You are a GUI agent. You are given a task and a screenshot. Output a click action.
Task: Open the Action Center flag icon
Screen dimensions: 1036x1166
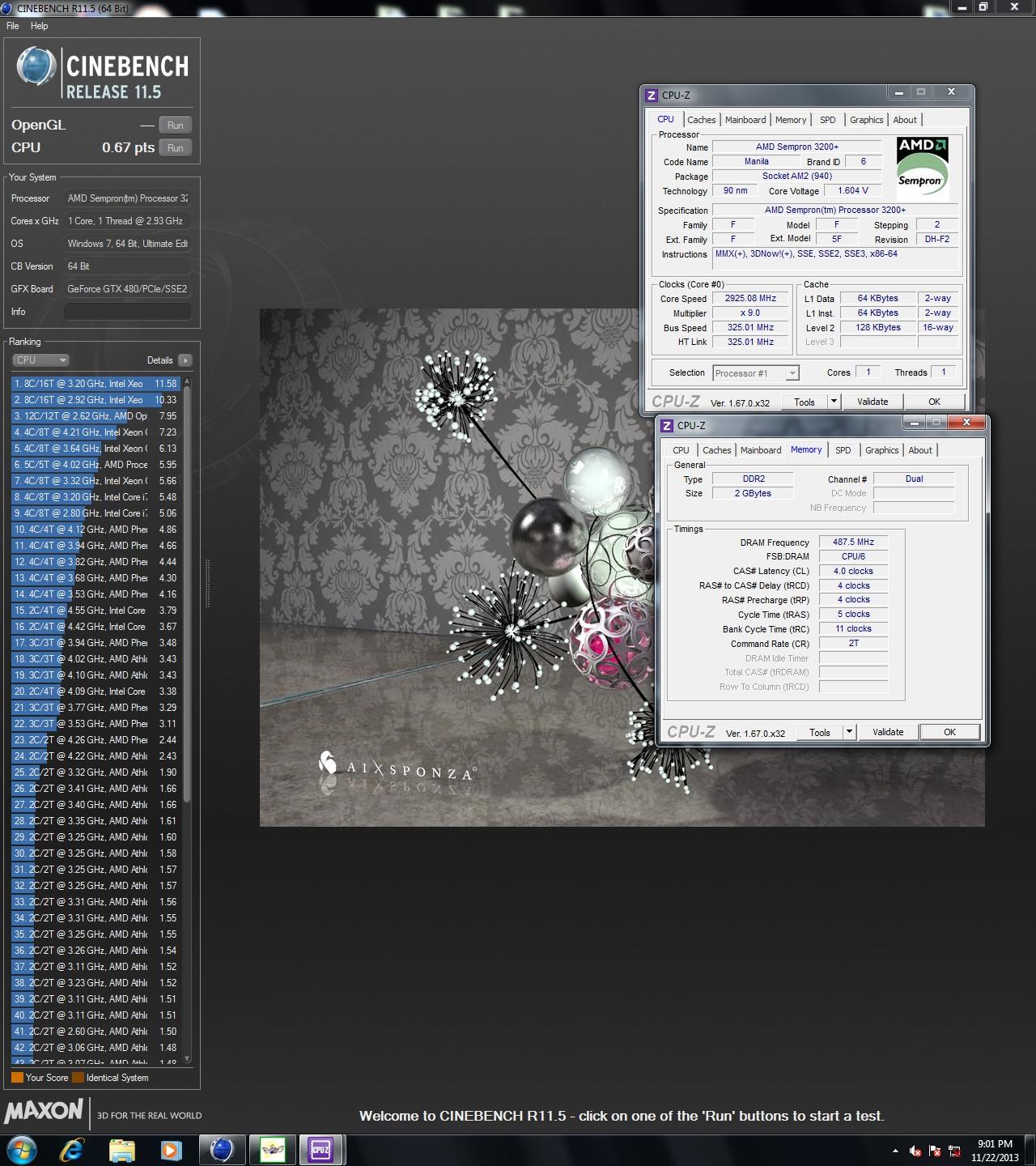[935, 1151]
